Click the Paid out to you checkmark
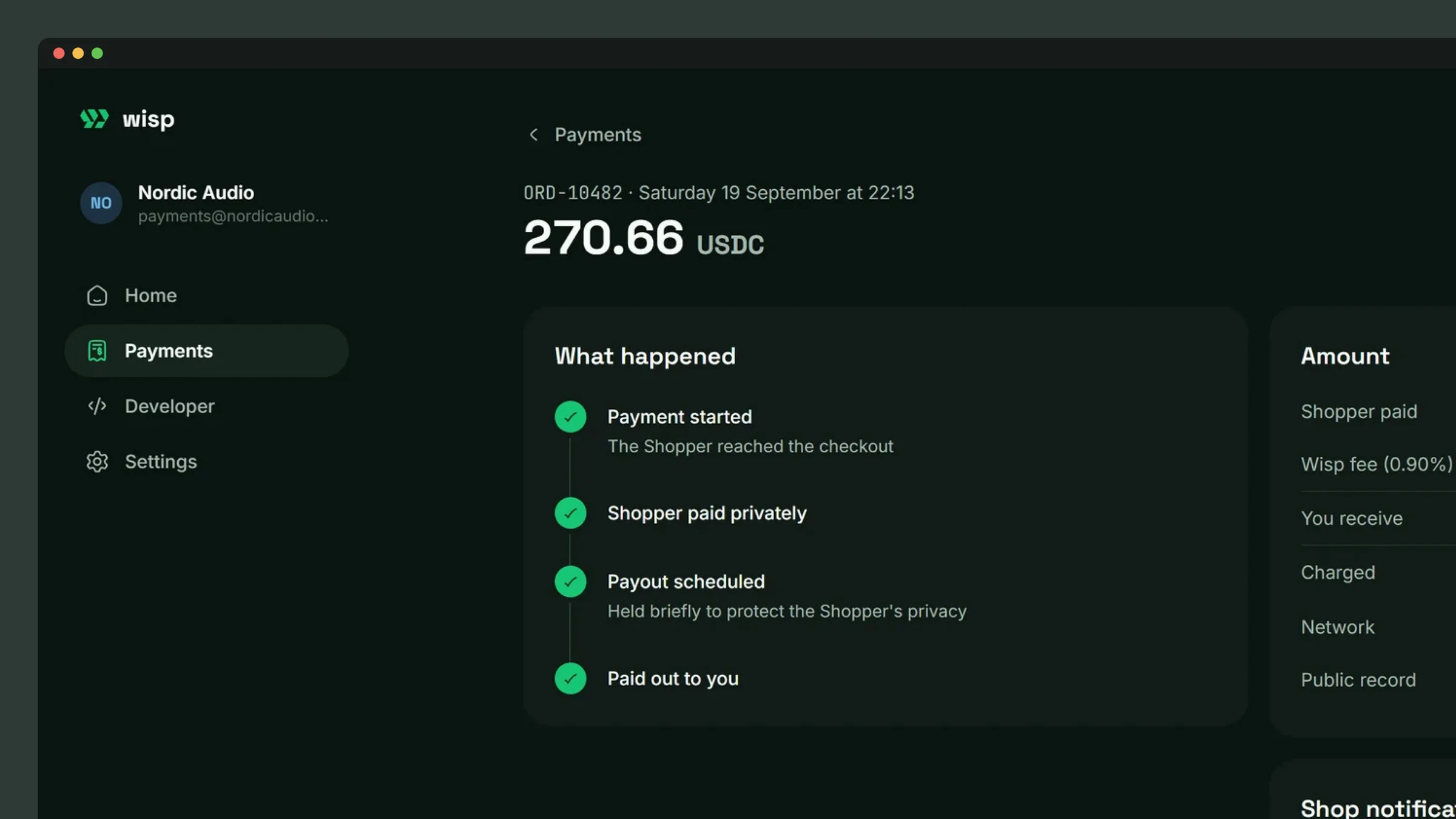This screenshot has height=819, width=1456. (x=570, y=678)
